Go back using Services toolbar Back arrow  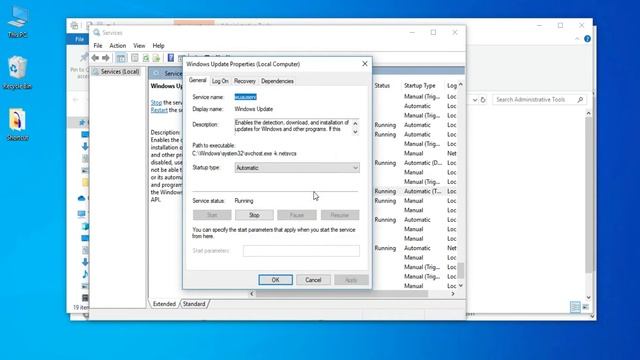coord(95,58)
